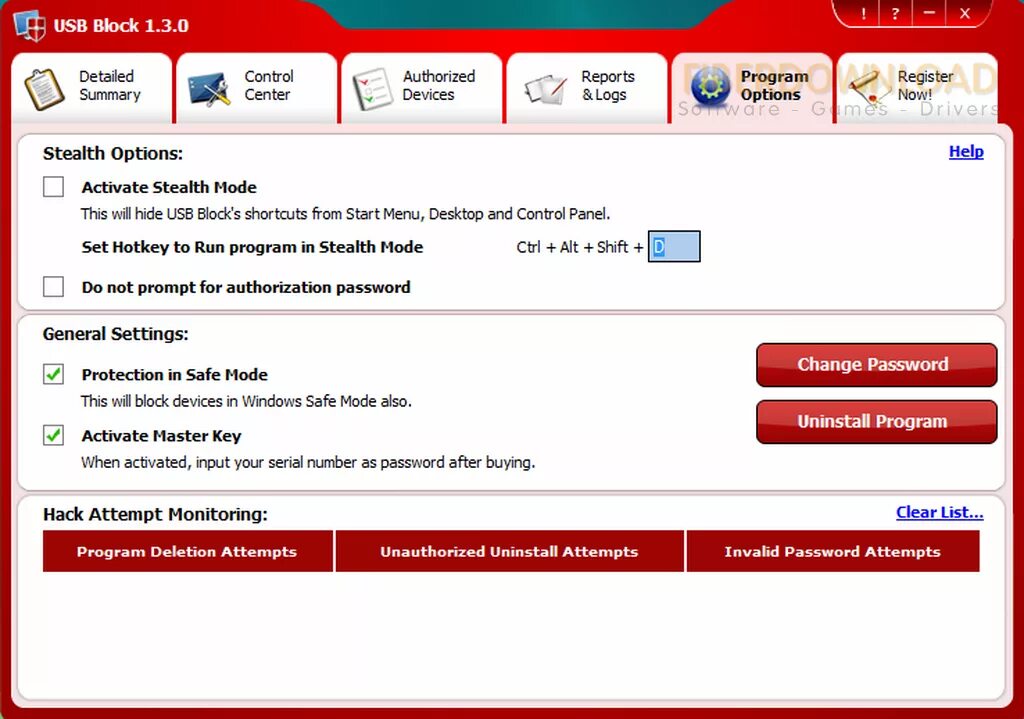Go to the Authorized Devices tab
This screenshot has width=1024, height=719.
point(422,88)
